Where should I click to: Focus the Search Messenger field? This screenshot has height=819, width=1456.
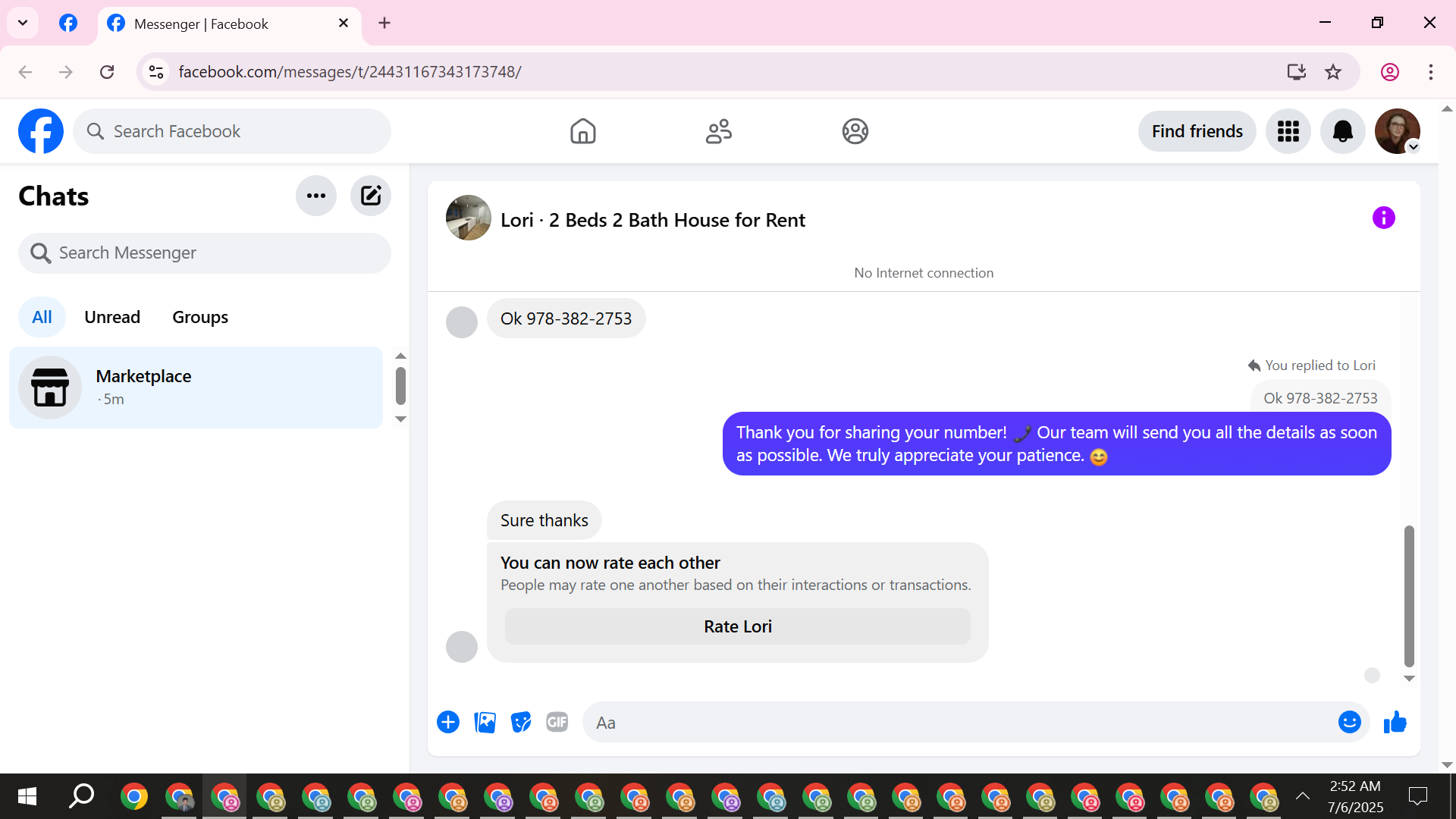205,253
